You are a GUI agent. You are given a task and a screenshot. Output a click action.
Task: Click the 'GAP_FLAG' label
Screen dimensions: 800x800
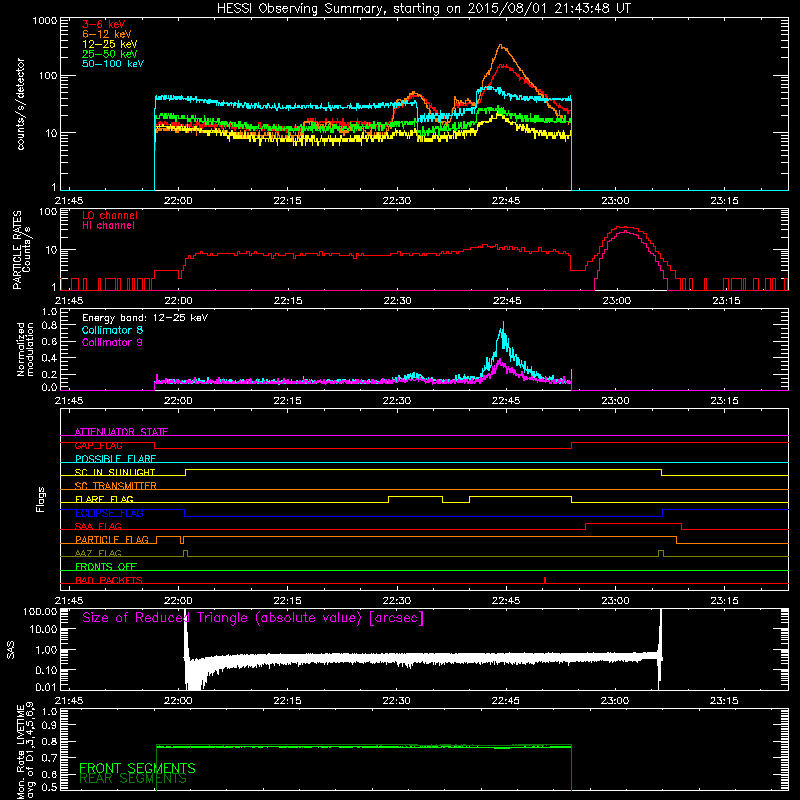coord(98,445)
